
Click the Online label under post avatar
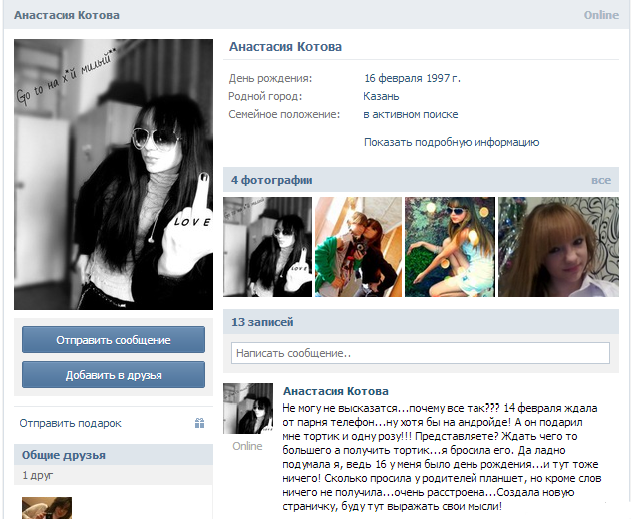(x=247, y=446)
